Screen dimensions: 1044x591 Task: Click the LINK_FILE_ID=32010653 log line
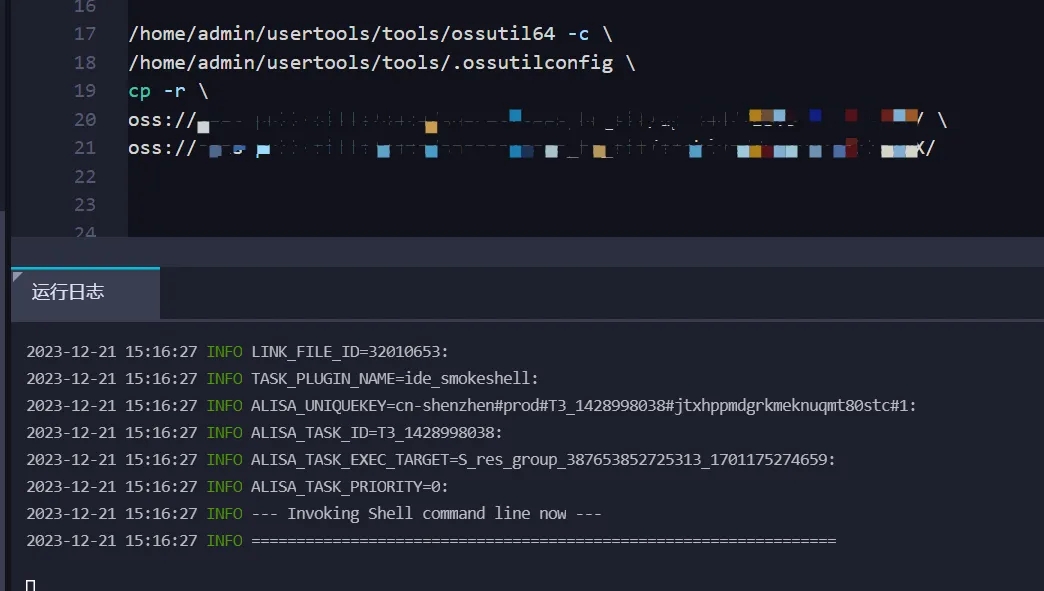pos(238,351)
